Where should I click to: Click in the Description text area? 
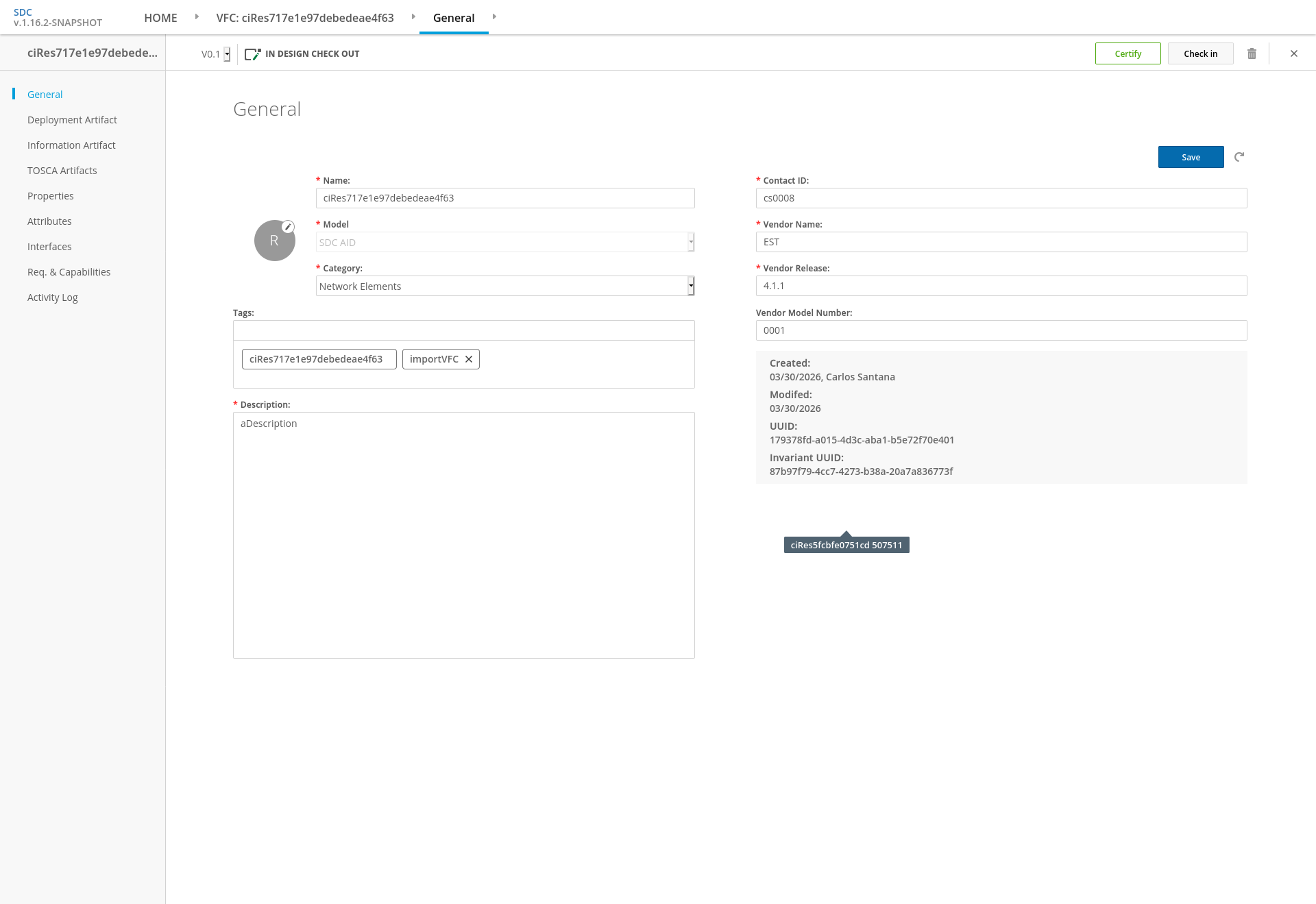pyautogui.click(x=463, y=535)
